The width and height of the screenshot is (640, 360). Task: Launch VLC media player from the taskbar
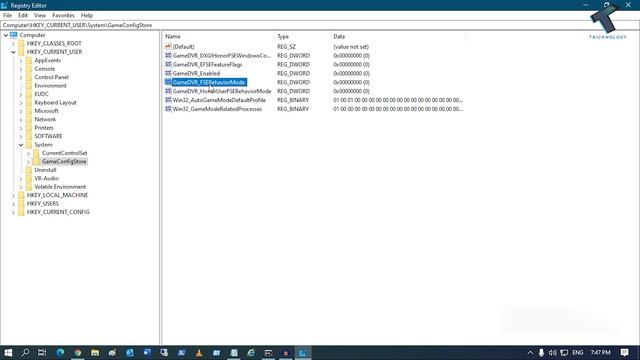coord(199,353)
